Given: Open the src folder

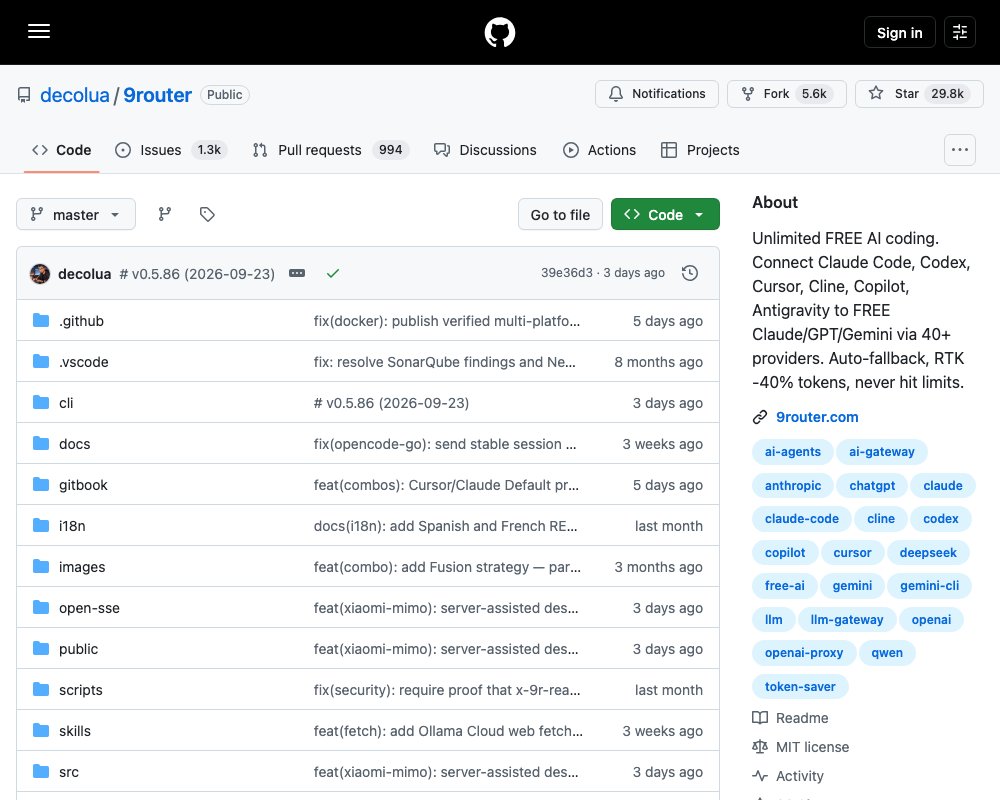Looking at the screenshot, I should click(69, 772).
